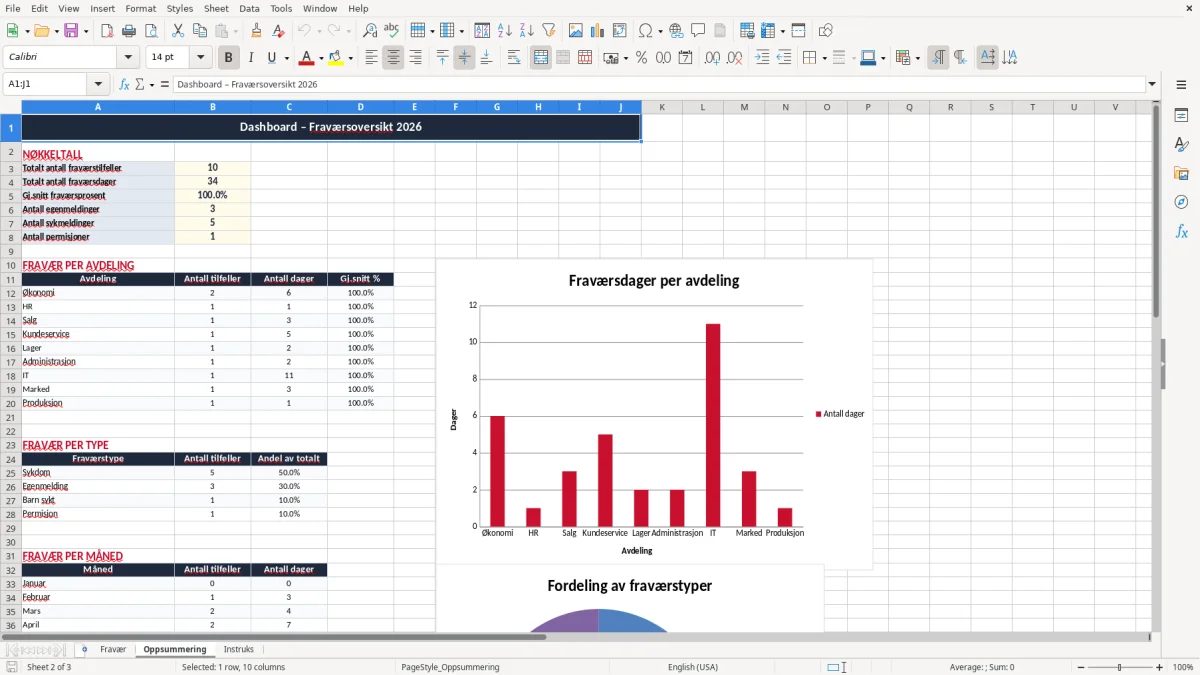Screen dimensions: 1200x675
Task: Toggle Align Left
Action: tap(371, 58)
